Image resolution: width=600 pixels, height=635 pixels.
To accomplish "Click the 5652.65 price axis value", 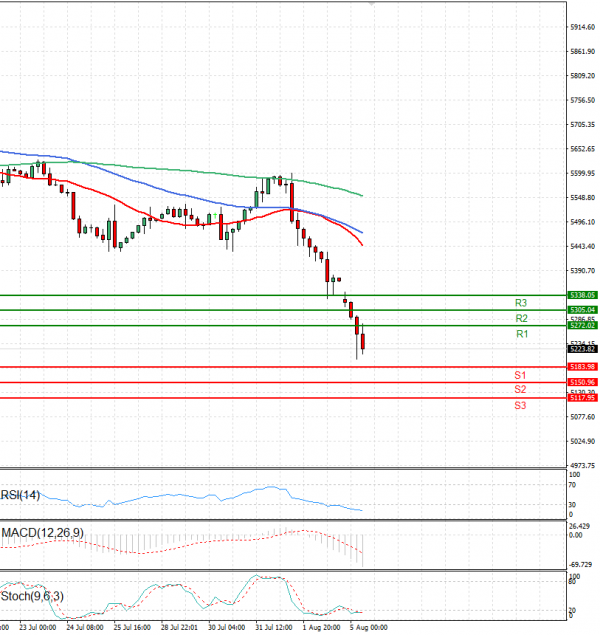I will (582, 149).
